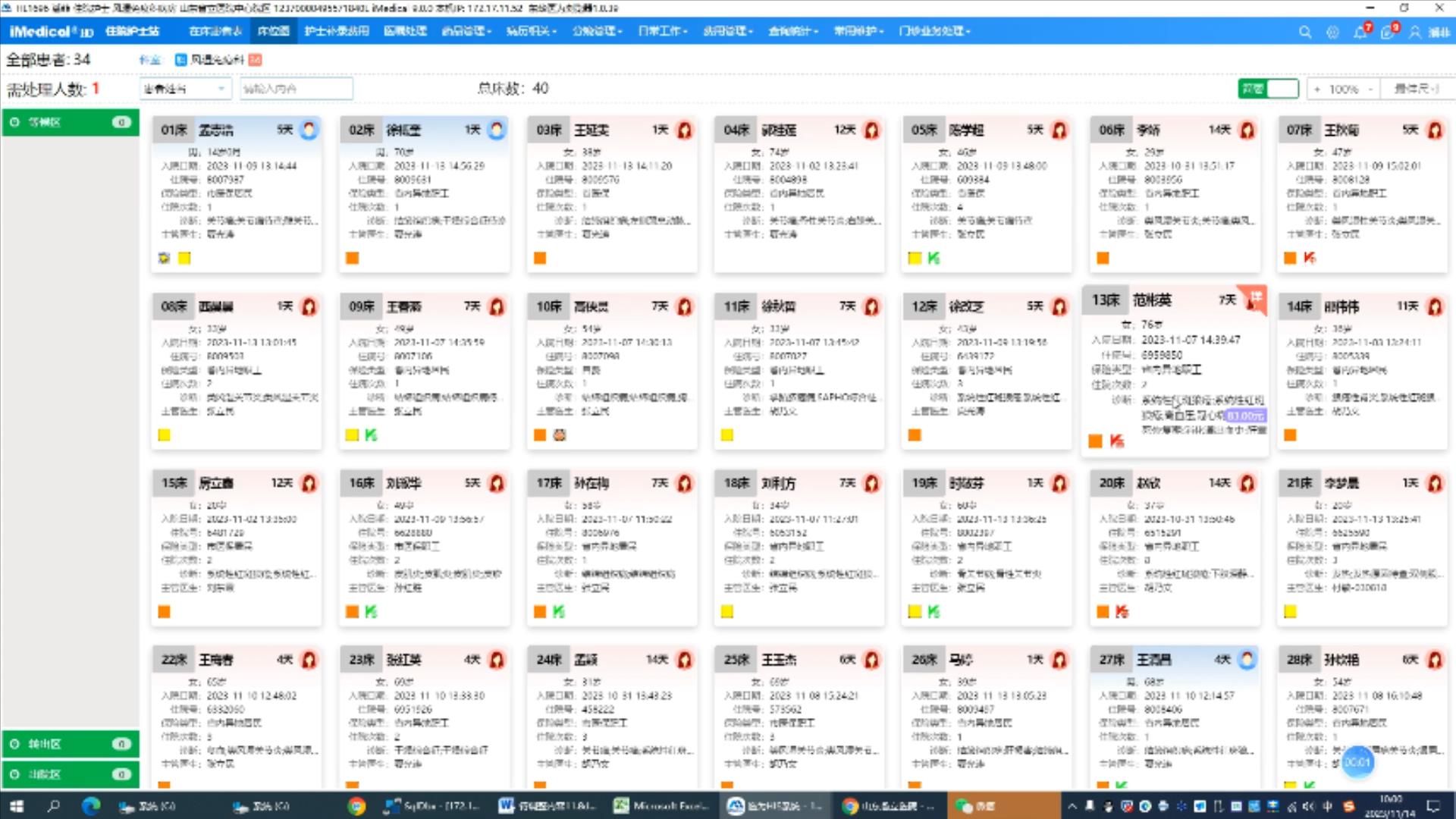
Task: Open the 护士补录费用 menu item
Action: 337,31
